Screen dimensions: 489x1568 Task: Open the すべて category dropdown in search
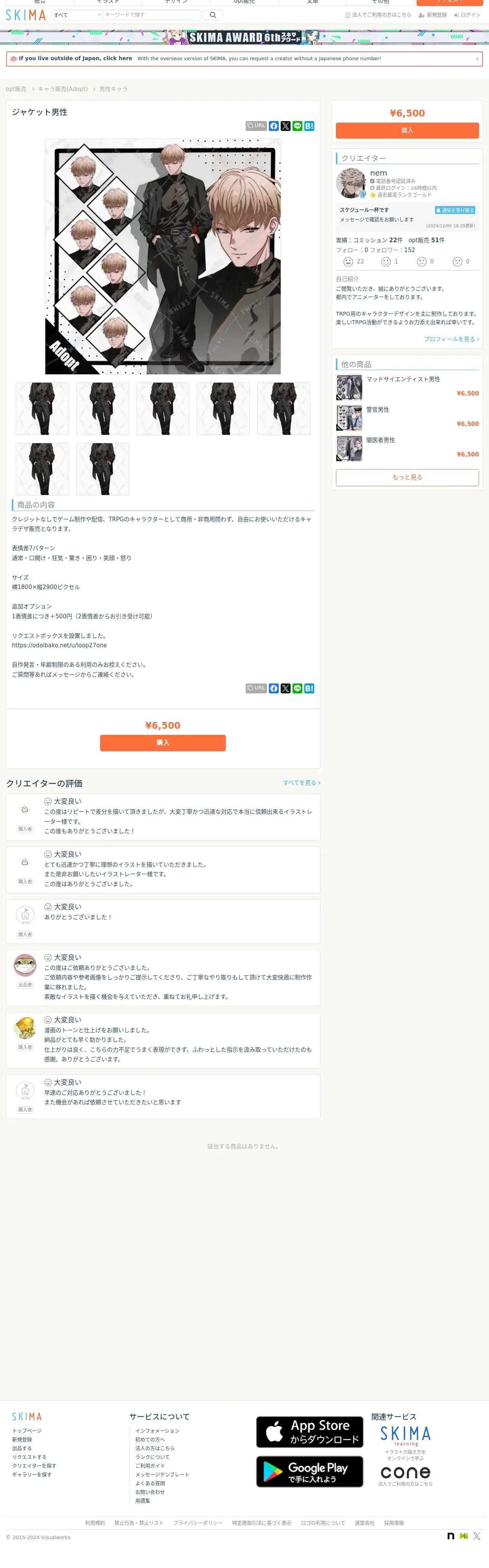click(x=77, y=14)
